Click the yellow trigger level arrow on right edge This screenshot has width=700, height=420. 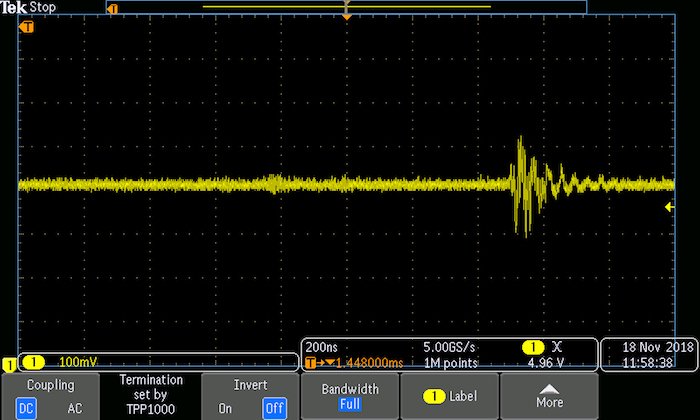point(669,207)
